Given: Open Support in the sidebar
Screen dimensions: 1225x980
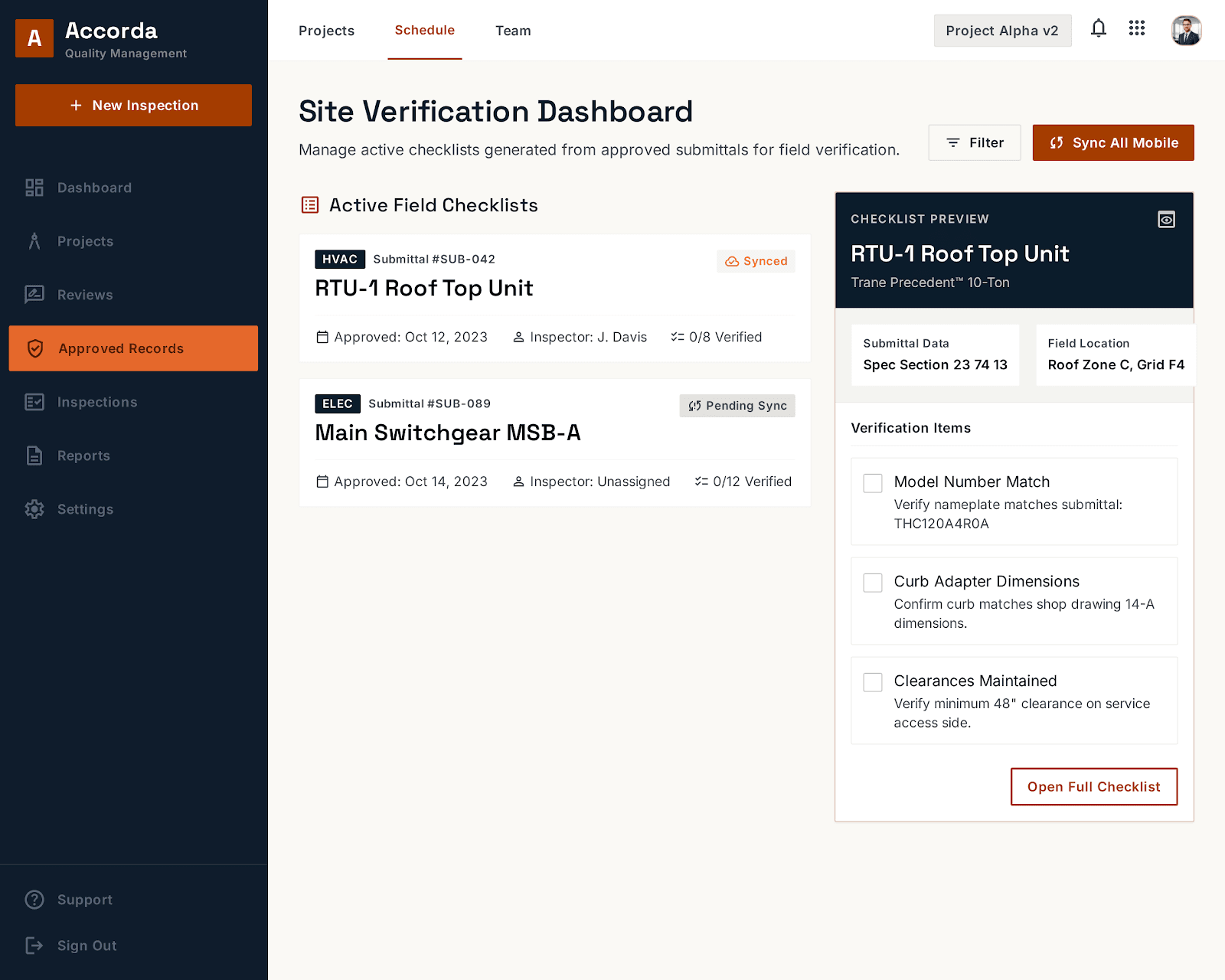Looking at the screenshot, I should (133, 900).
